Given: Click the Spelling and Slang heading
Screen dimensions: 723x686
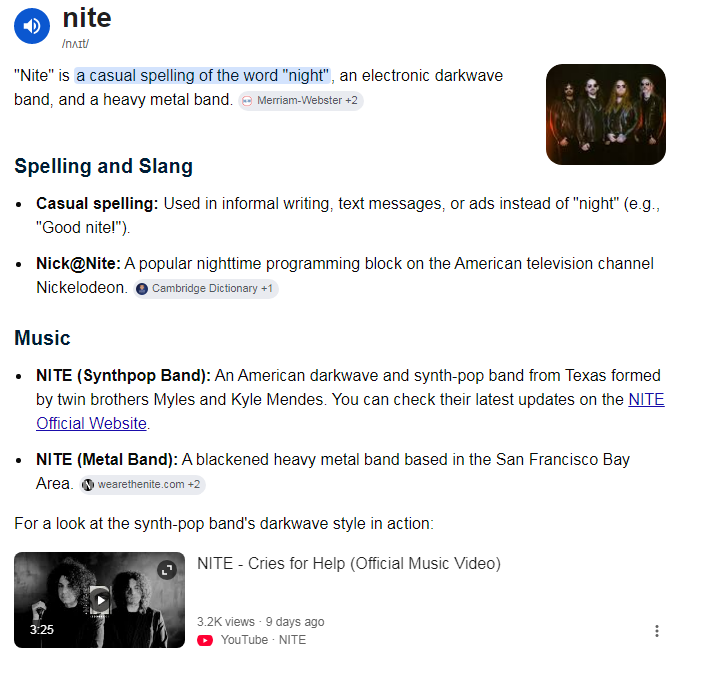Looking at the screenshot, I should [x=104, y=166].
